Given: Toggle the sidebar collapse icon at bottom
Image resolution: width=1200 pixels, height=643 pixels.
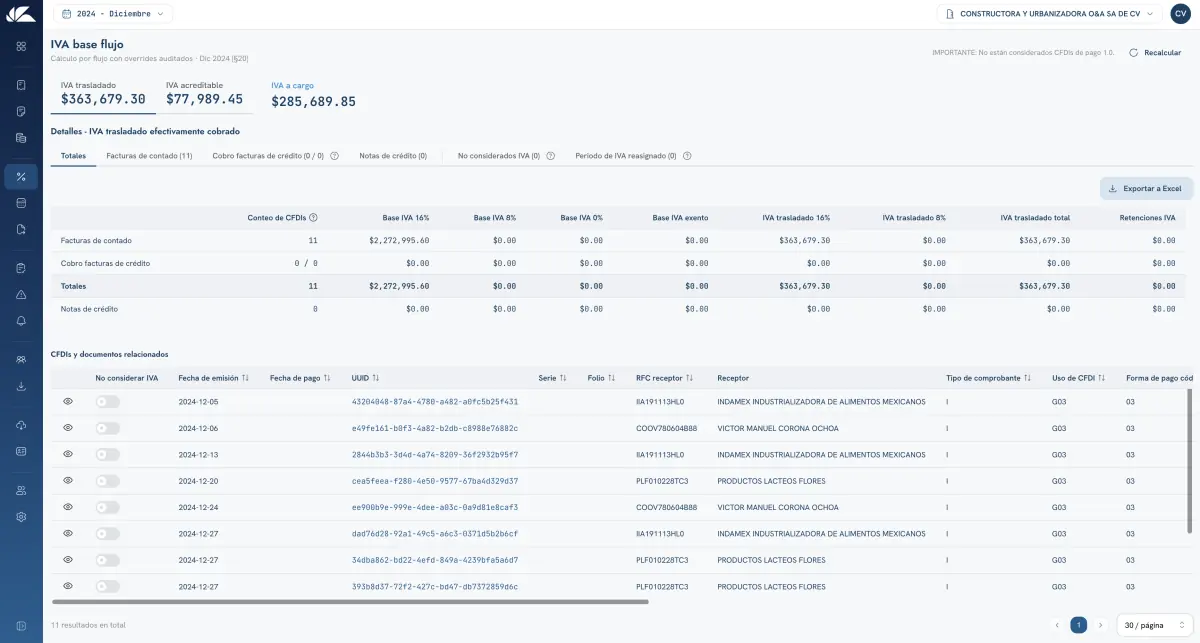Looking at the screenshot, I should (x=21, y=626).
